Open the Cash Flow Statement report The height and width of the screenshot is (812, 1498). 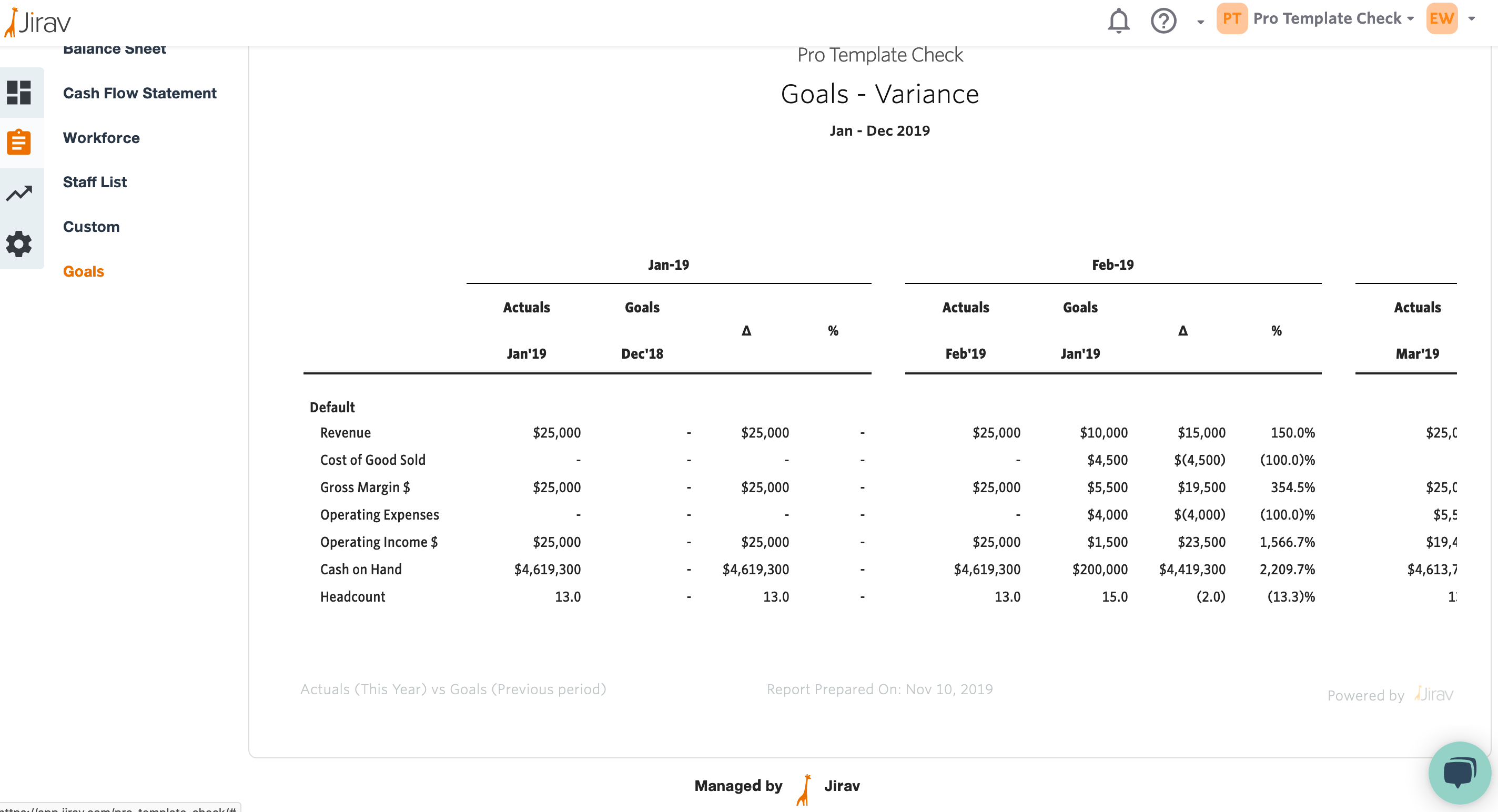tap(139, 93)
